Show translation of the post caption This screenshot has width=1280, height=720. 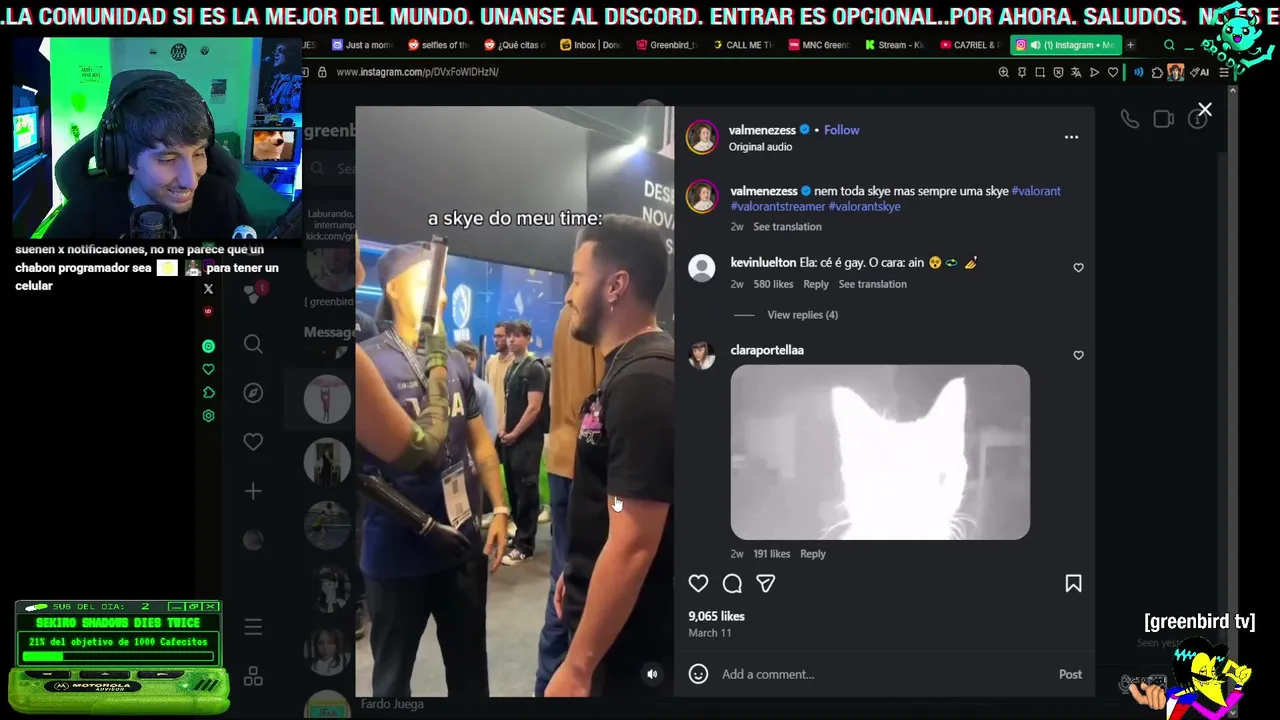787,227
